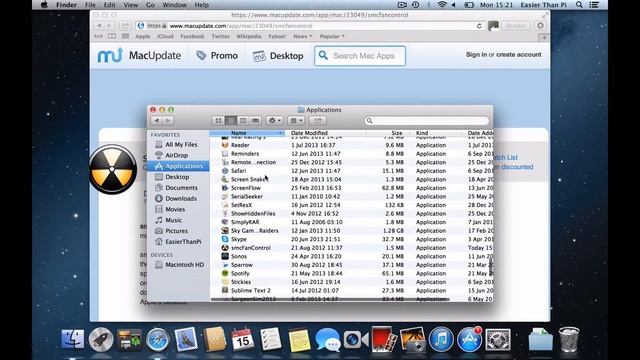Open Photo Booth icon in dock
Image resolution: width=640 pixels, height=360 pixels.
384,339
